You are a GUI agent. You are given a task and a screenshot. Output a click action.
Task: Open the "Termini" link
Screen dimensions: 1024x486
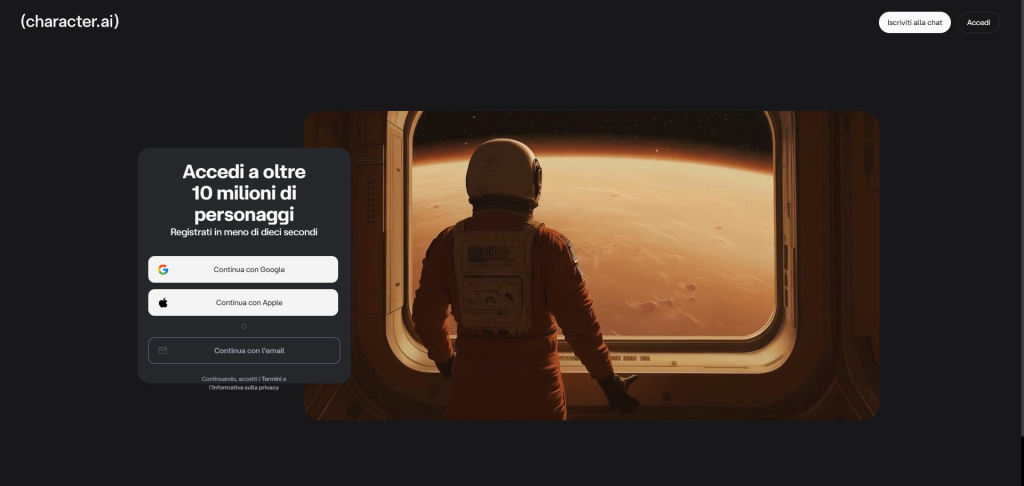pos(271,379)
